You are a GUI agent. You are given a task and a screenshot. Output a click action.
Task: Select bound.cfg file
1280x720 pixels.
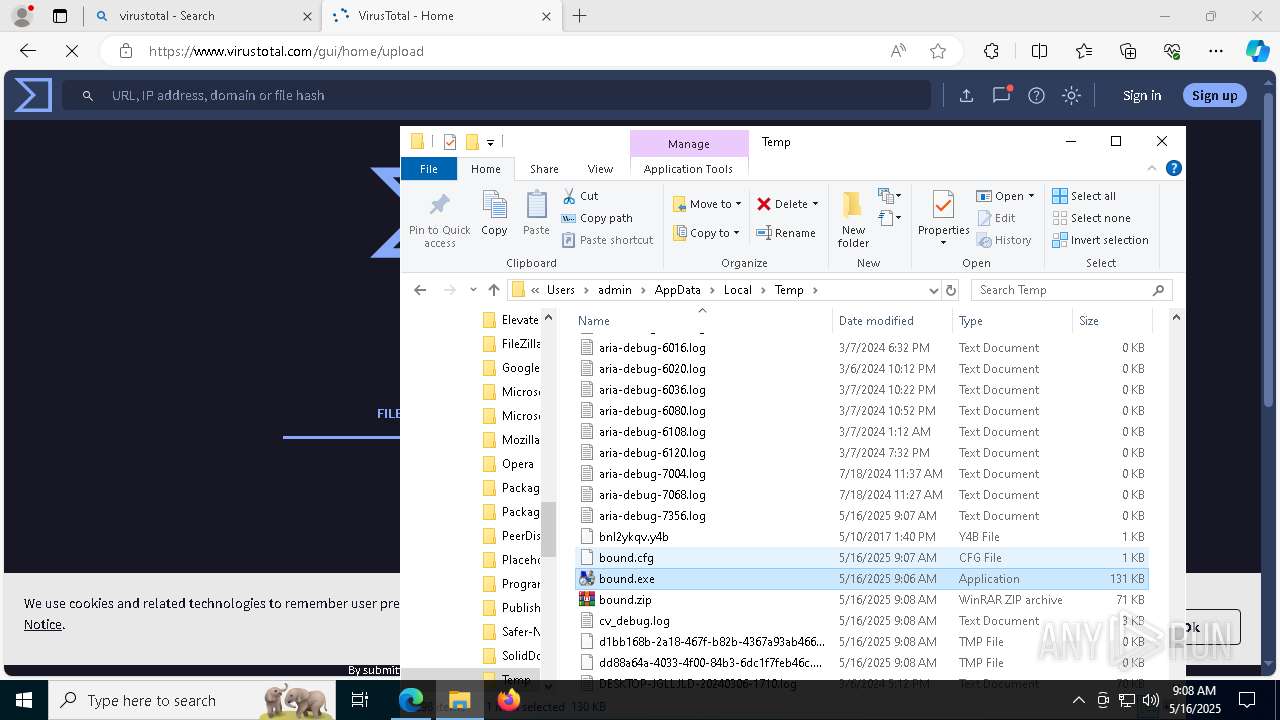click(x=861, y=558)
